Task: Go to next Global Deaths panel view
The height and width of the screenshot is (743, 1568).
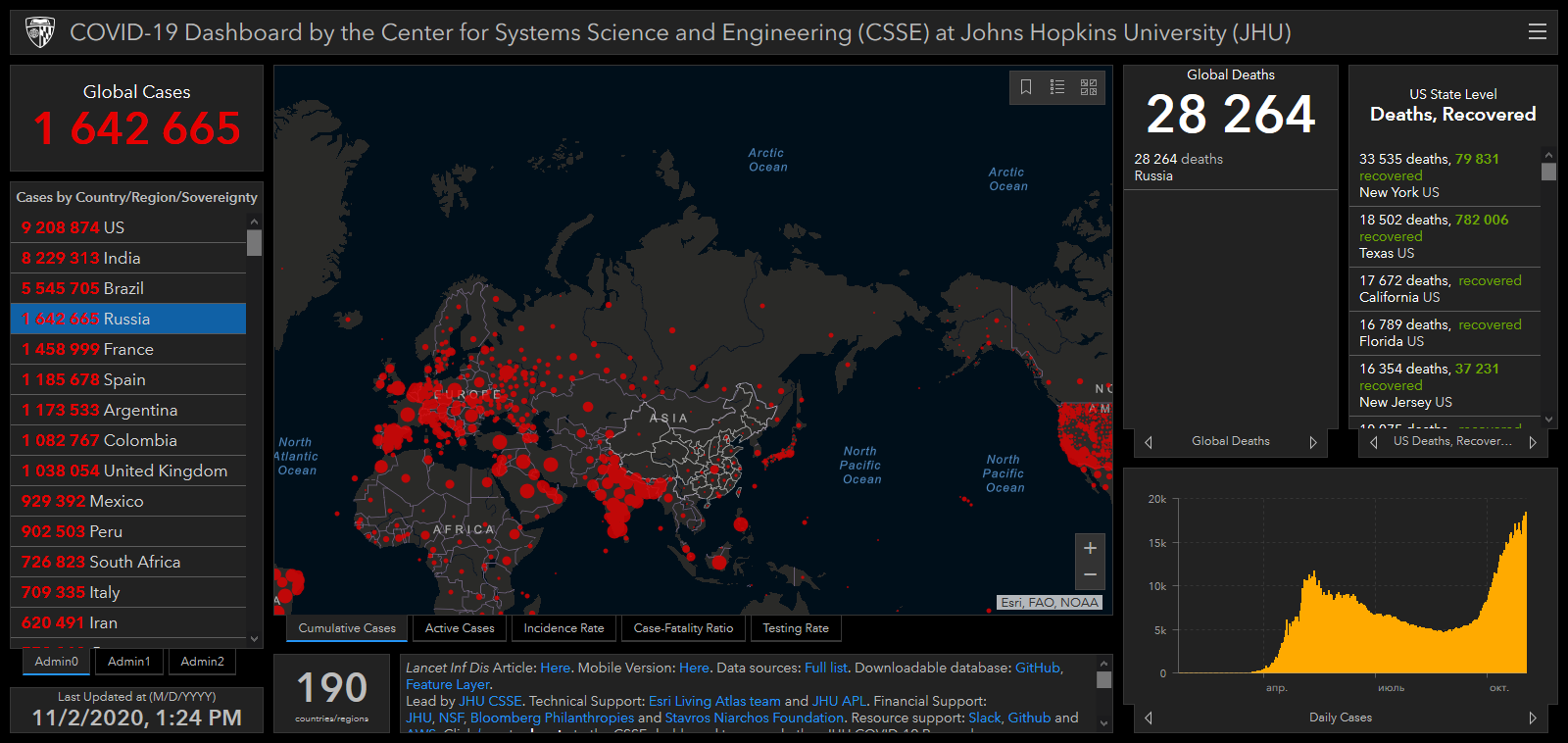Action: click(1313, 442)
